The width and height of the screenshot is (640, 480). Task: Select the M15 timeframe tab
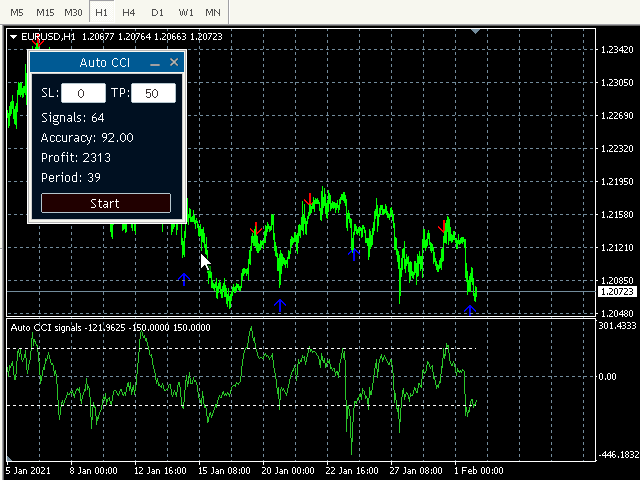pyautogui.click(x=44, y=12)
